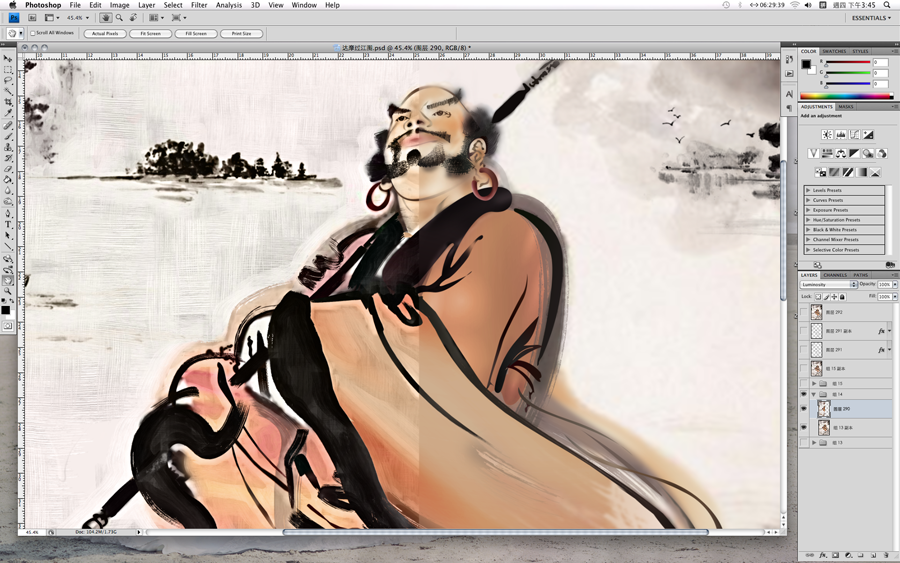Show layer 图层 291 副本 via visibility box
The width and height of the screenshot is (900, 563).
click(x=804, y=331)
